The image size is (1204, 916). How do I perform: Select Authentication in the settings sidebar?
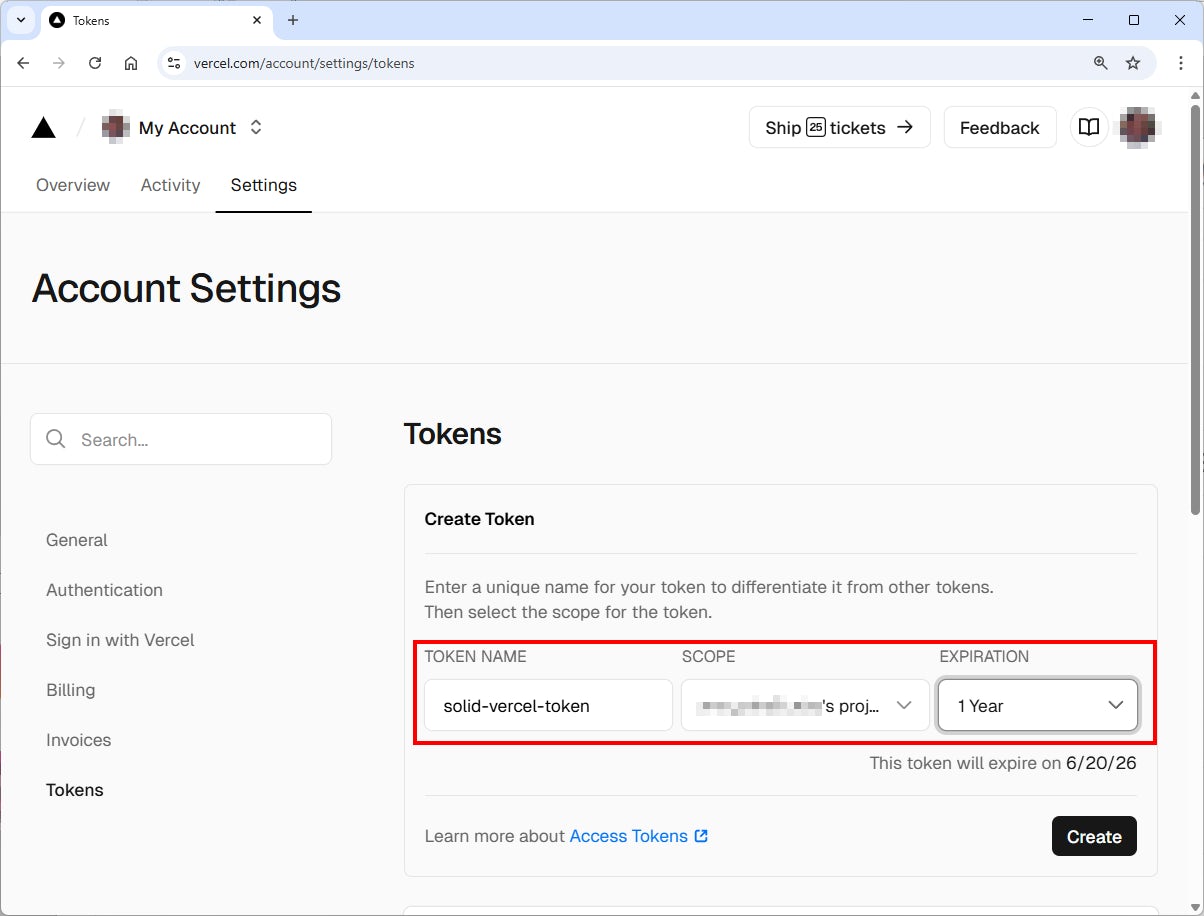(104, 590)
